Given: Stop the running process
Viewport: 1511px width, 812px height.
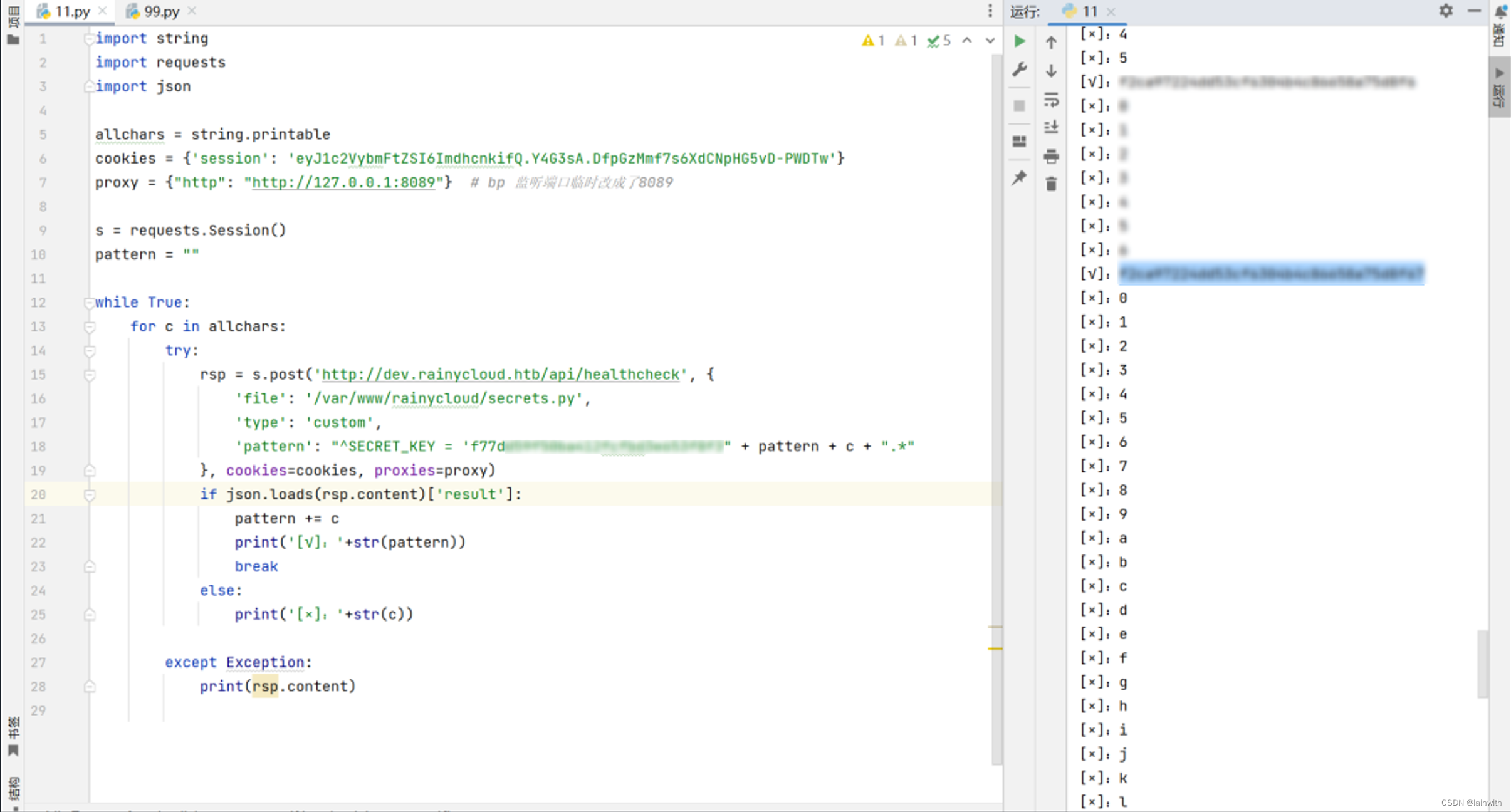Looking at the screenshot, I should click(x=1020, y=106).
